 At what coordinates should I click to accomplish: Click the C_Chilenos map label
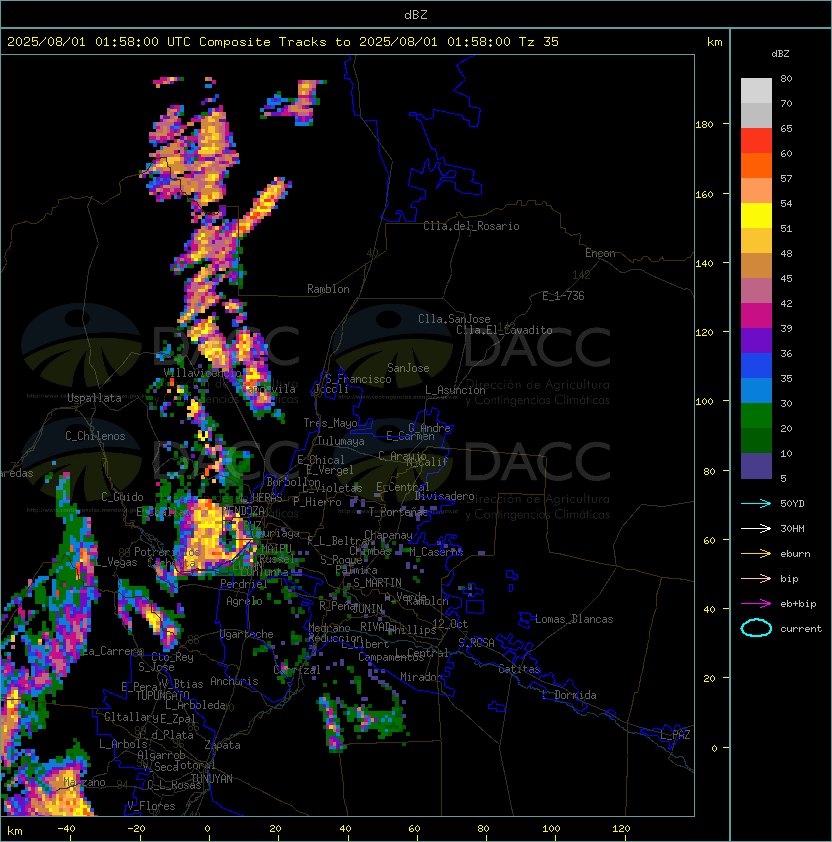click(95, 436)
